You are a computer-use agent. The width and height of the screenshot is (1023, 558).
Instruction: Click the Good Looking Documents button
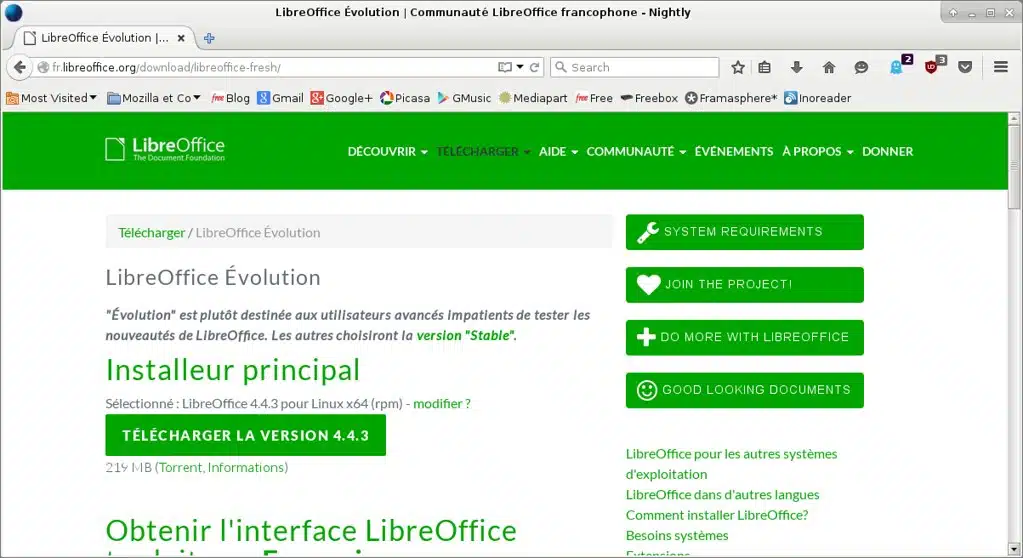click(x=744, y=390)
